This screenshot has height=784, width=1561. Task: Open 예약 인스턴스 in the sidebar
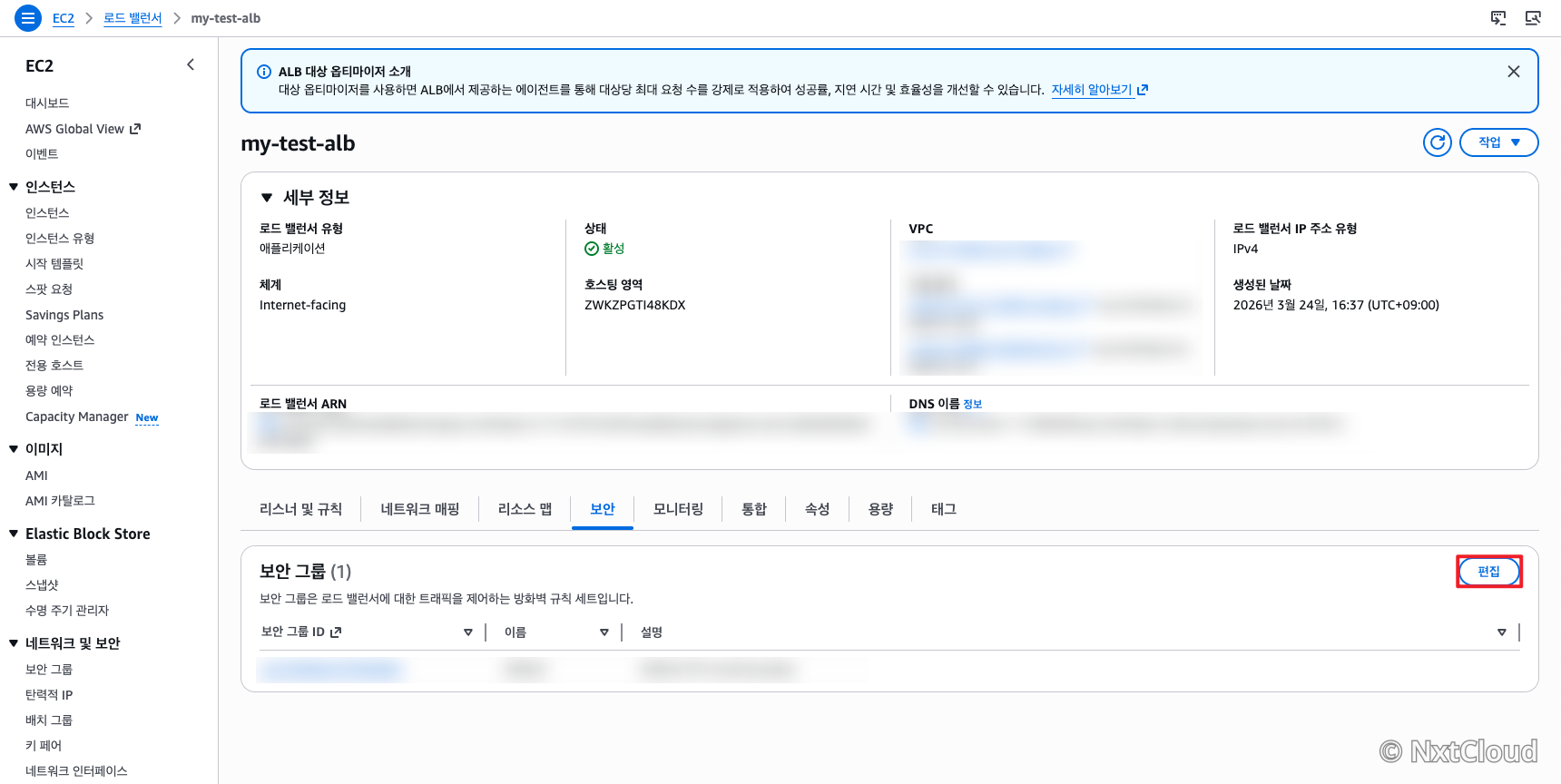tap(60, 340)
